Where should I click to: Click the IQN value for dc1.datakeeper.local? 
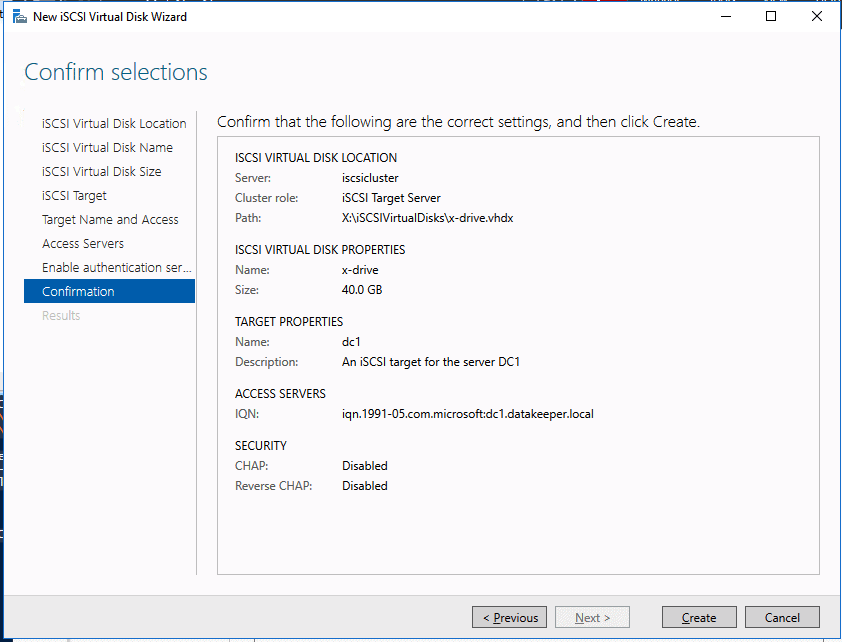coord(467,414)
